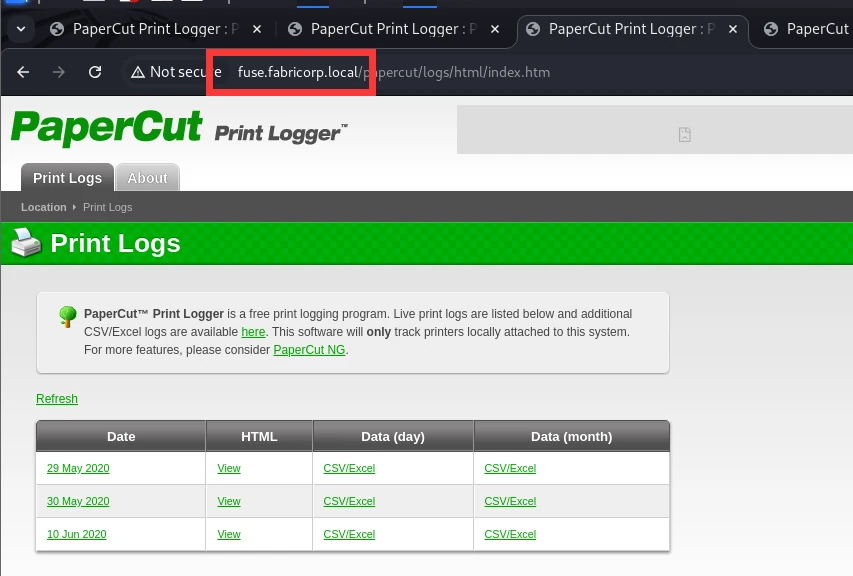Viewport: 853px width, 576px height.
Task: Switch to the second PaperCut Print Logger tab
Action: 393,29
